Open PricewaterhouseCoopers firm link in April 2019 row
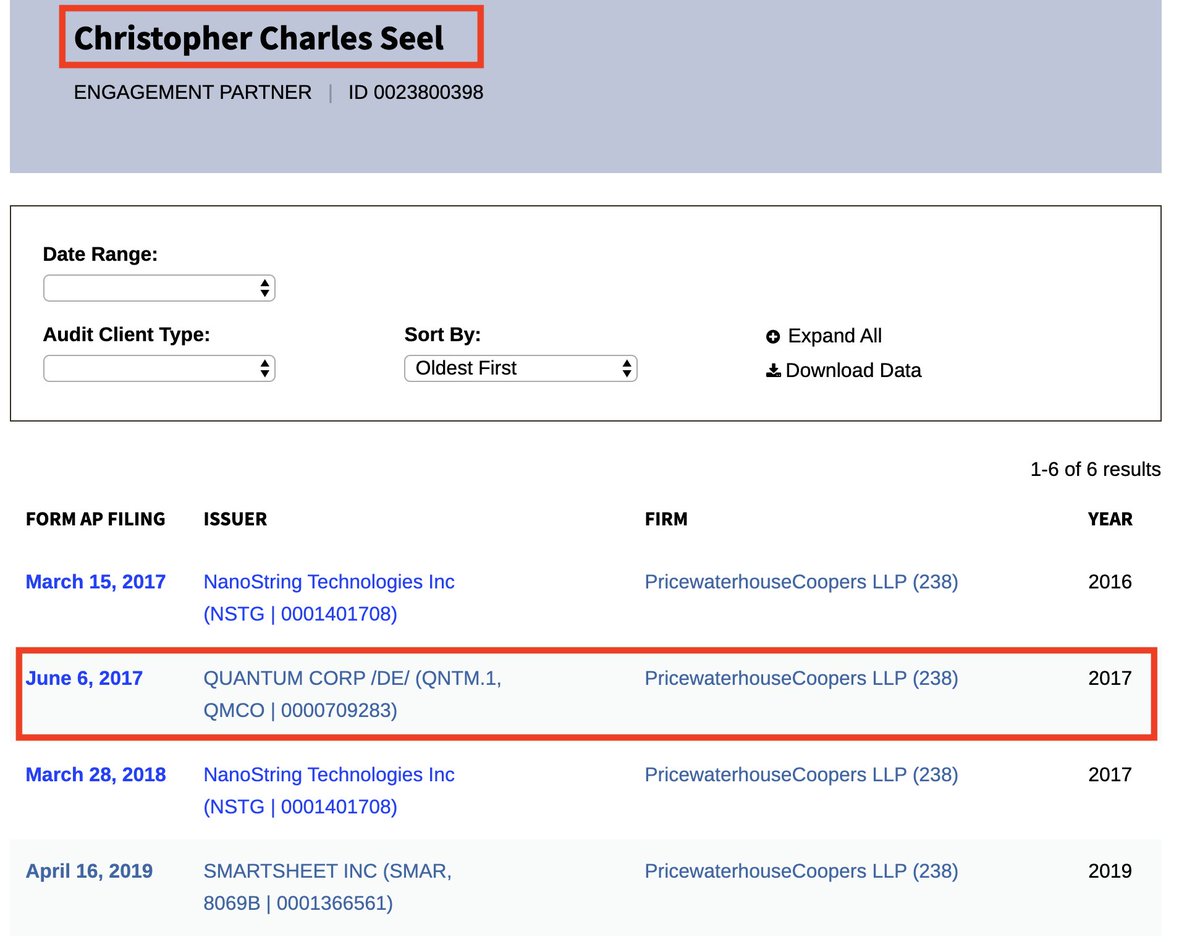This screenshot has height=942, width=1200. (x=801, y=871)
